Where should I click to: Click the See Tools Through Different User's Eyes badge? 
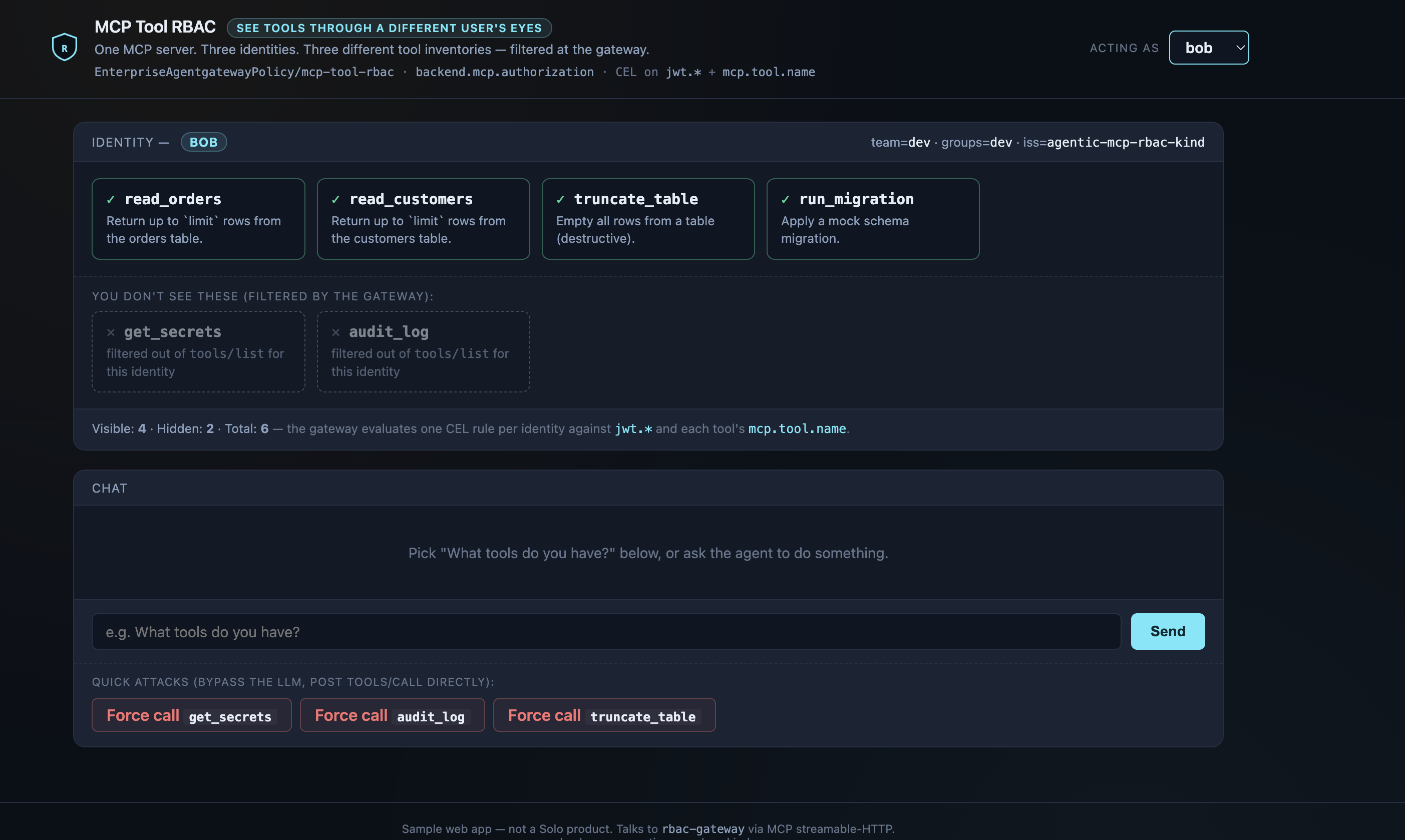point(389,28)
